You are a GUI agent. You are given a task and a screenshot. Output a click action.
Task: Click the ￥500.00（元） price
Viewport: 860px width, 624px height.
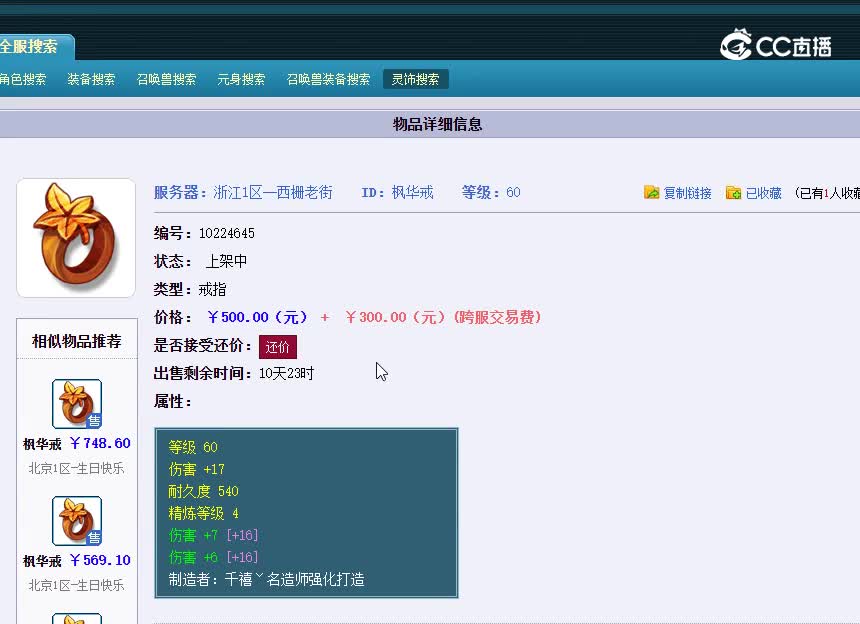(258, 317)
